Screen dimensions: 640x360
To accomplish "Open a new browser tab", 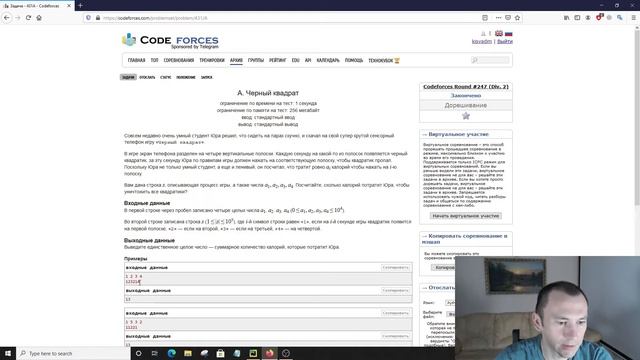I will click(80, 5).
